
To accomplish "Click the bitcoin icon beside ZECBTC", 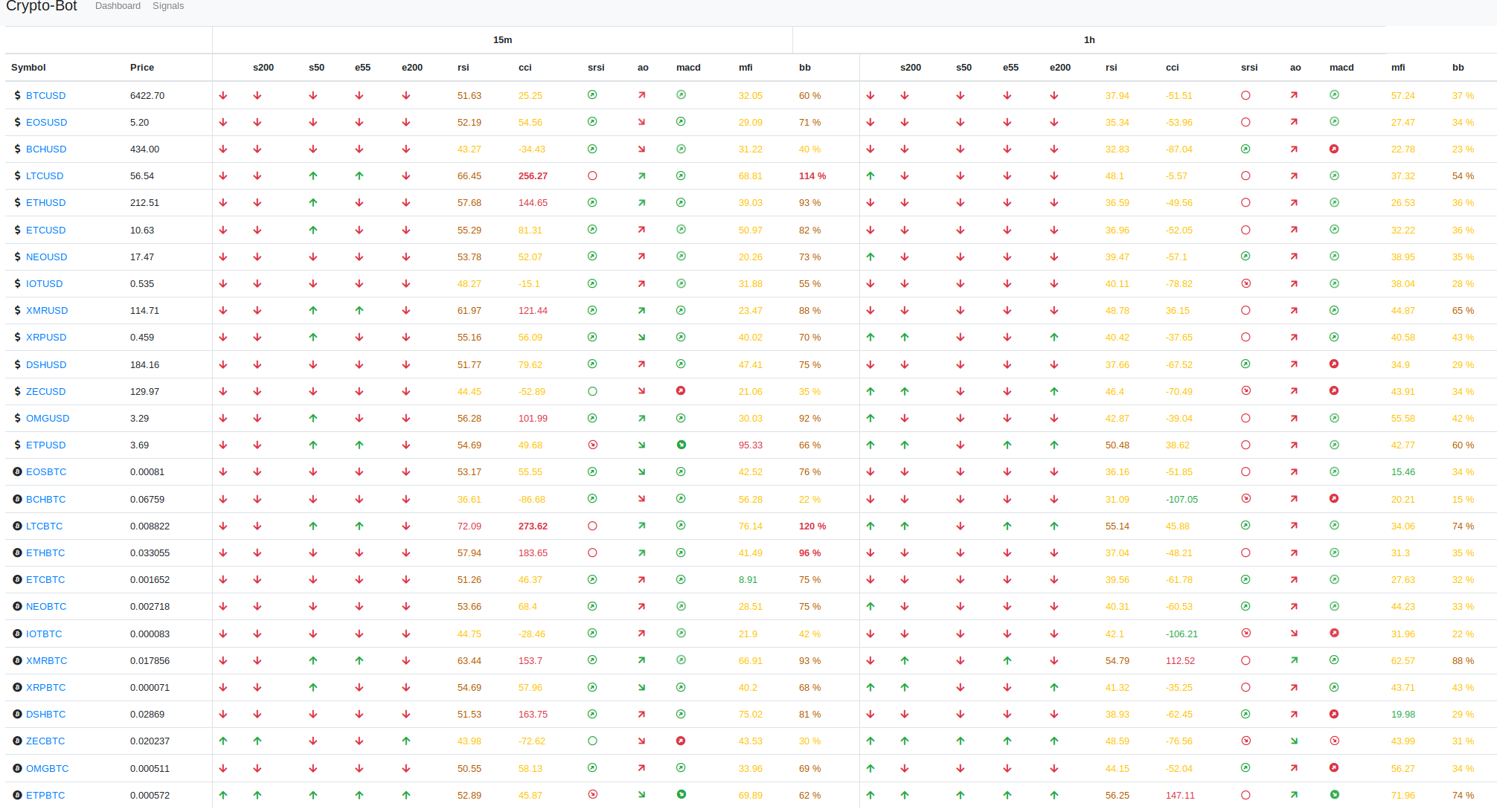I will [17, 741].
